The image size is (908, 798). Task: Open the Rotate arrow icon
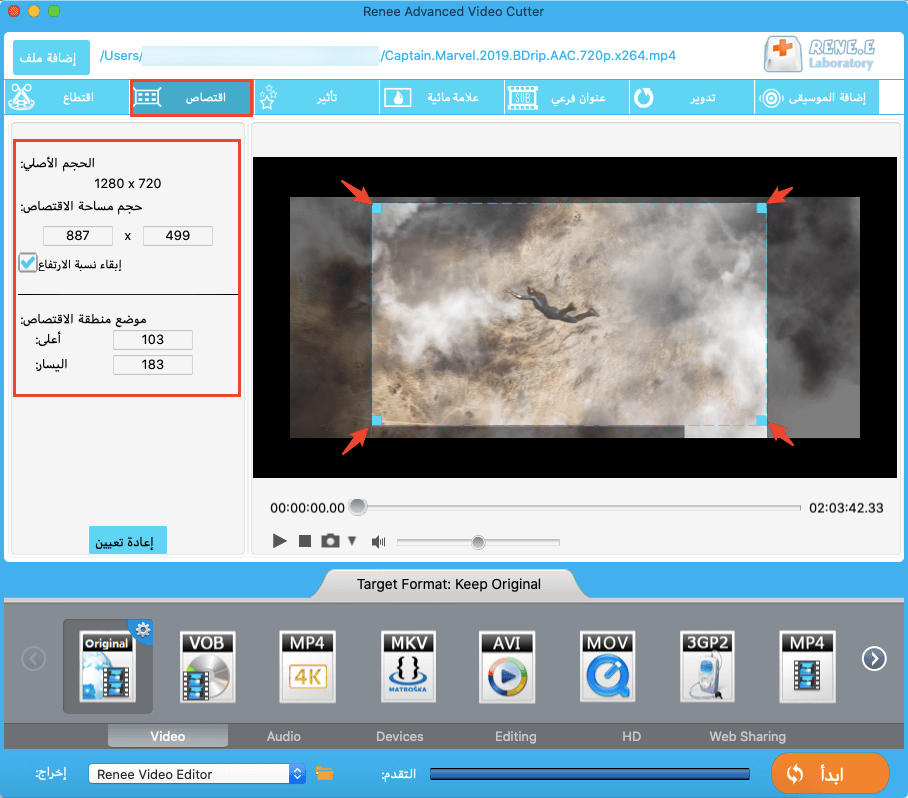point(644,97)
